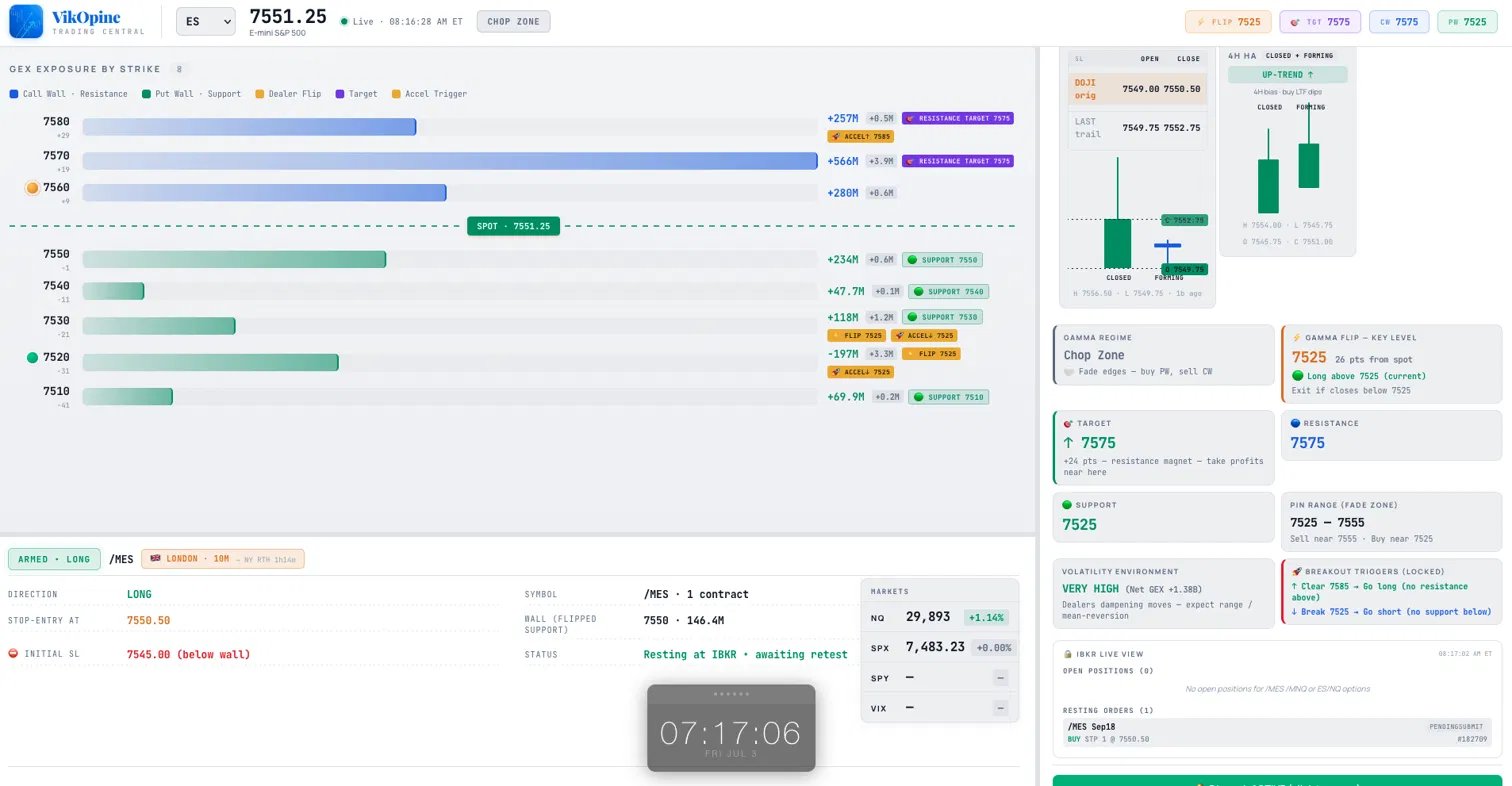
Task: Click the floating clock widget drag handle
Action: tap(731, 694)
